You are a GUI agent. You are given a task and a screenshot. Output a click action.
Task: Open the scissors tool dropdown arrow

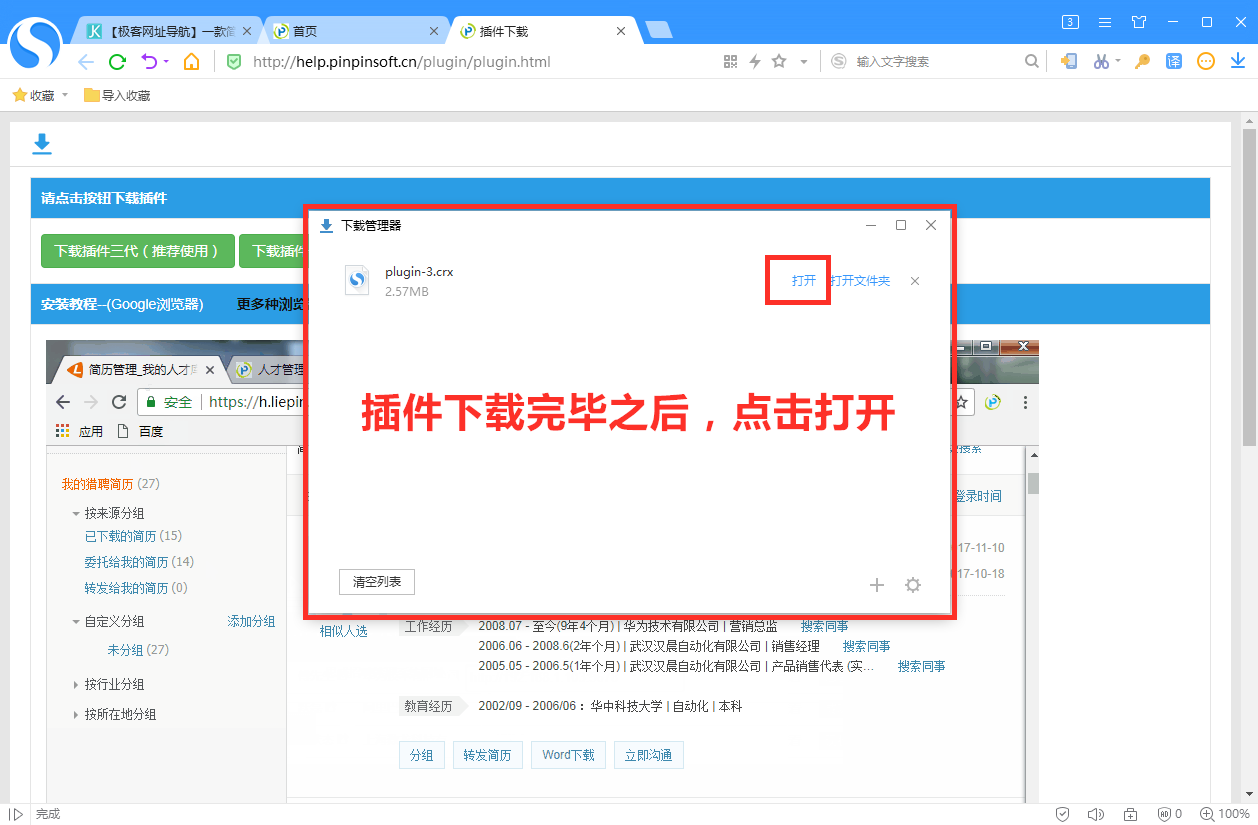click(1117, 61)
